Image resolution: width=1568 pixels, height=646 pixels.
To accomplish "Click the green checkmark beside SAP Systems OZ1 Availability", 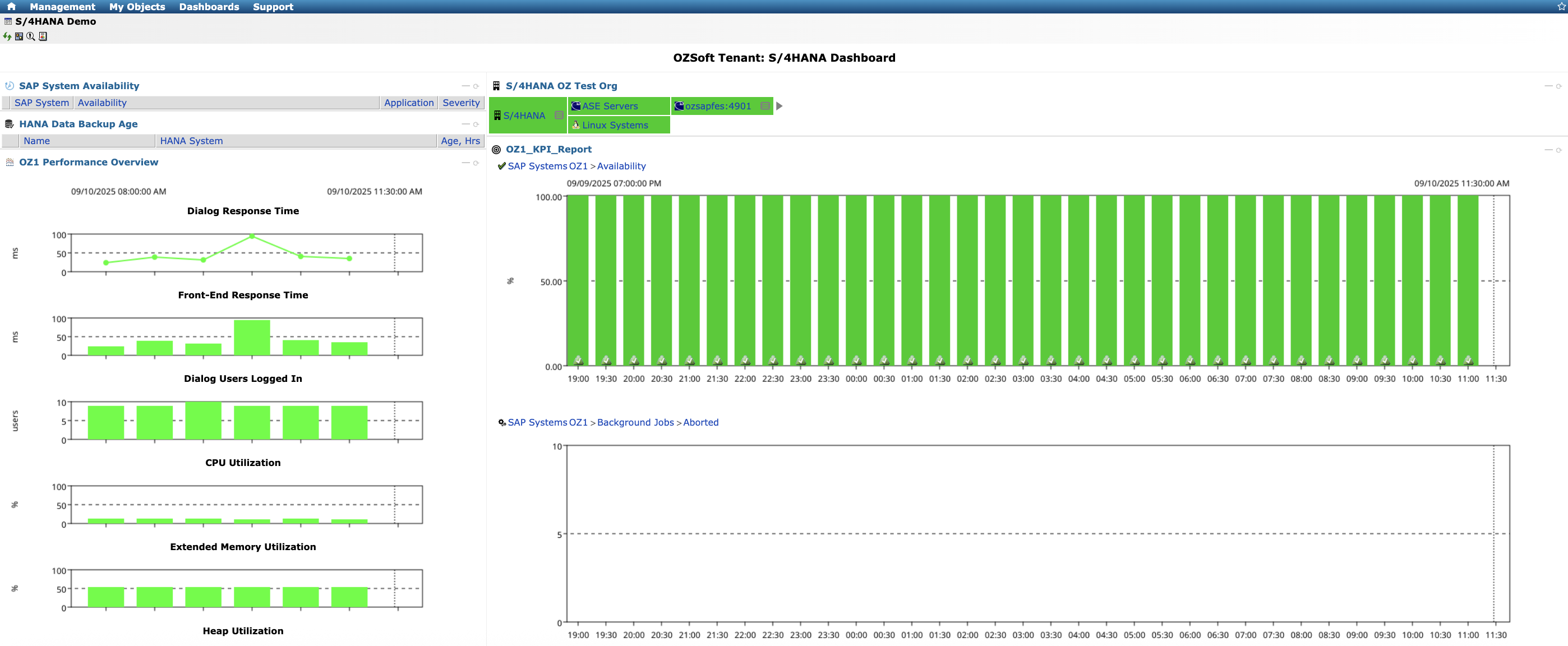I will (x=501, y=166).
